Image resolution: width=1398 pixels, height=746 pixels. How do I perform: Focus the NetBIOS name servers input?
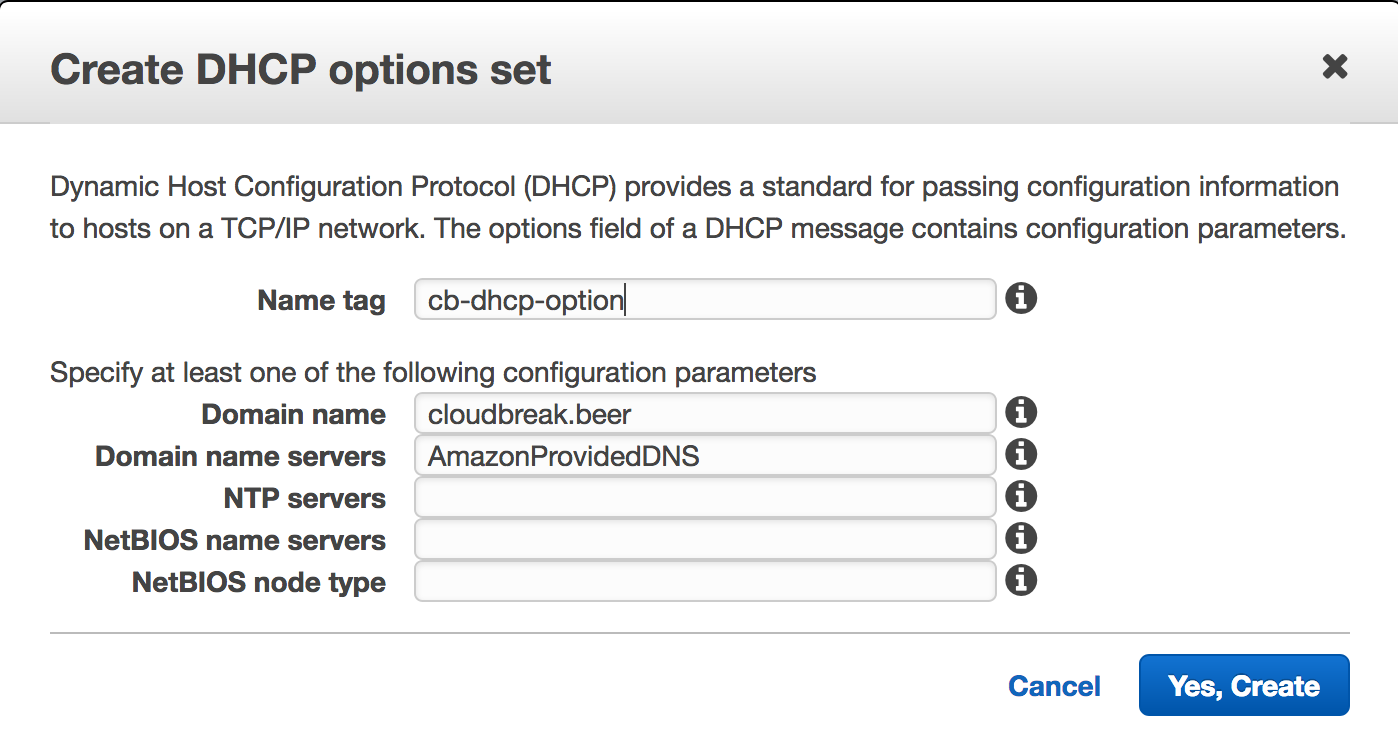705,539
